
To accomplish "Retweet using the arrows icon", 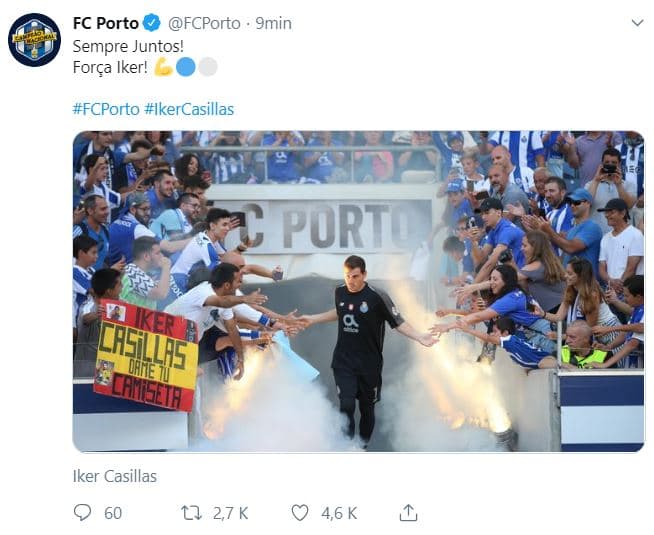I will (x=190, y=512).
